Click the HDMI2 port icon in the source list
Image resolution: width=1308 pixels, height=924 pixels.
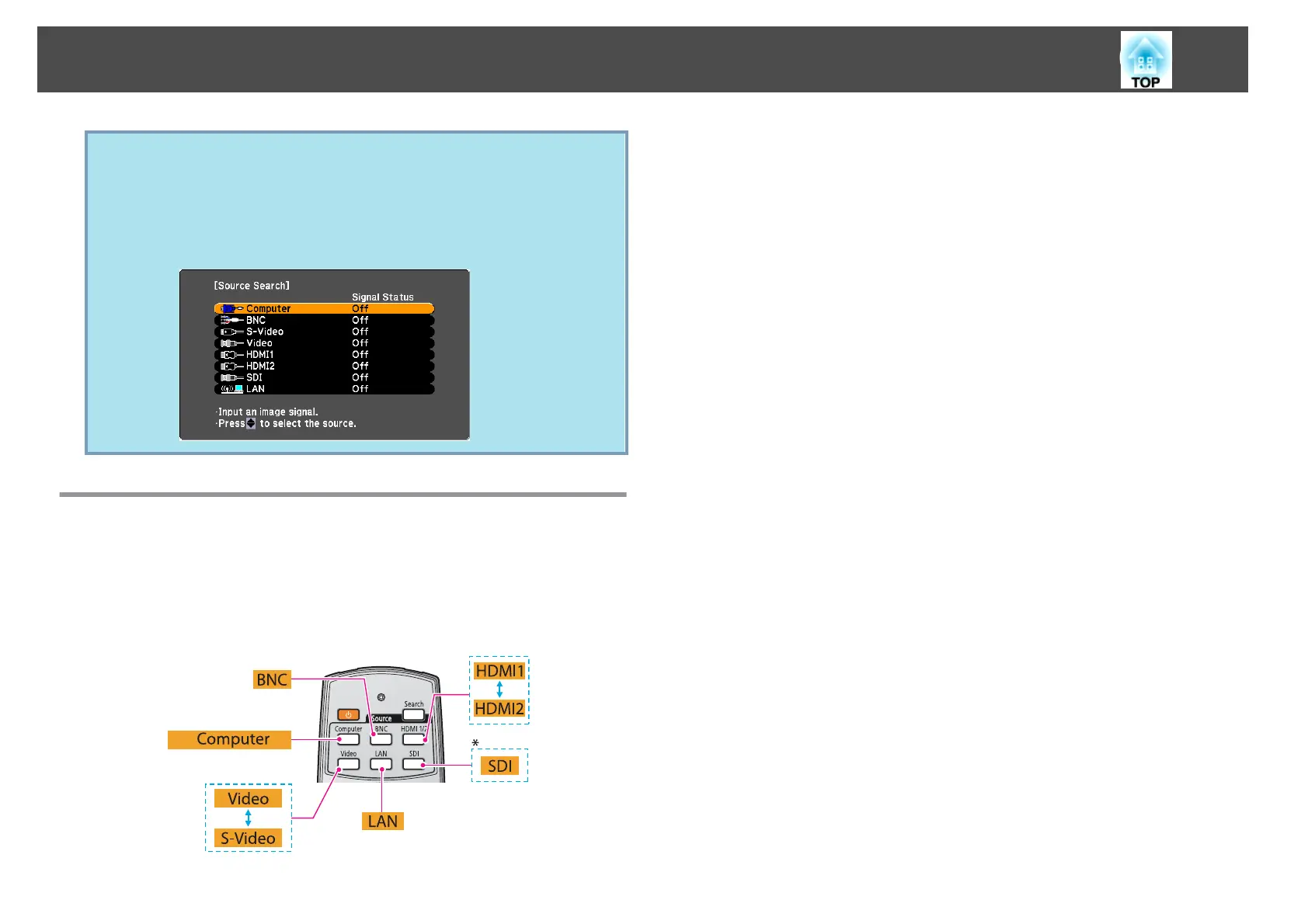(231, 366)
